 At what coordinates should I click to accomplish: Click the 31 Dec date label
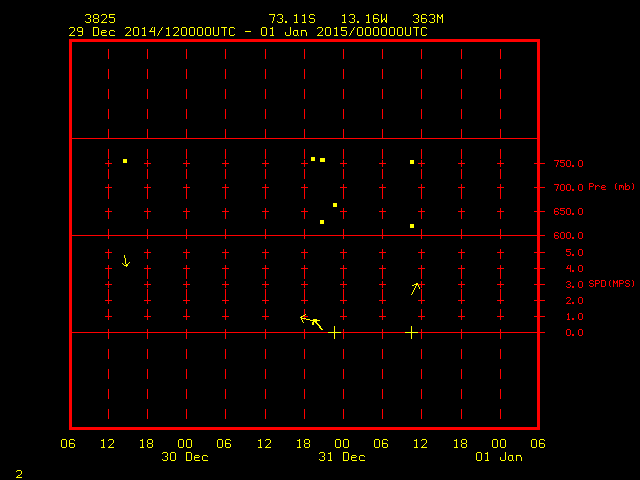tap(342, 457)
